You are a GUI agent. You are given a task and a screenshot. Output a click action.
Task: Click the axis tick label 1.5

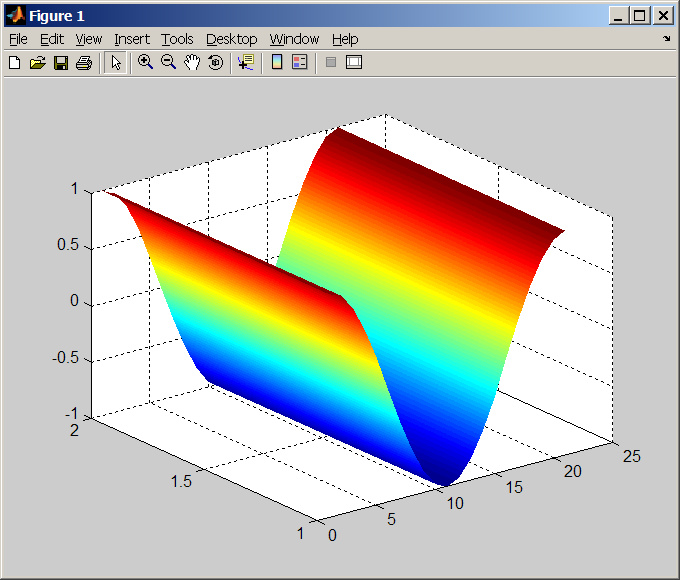181,481
